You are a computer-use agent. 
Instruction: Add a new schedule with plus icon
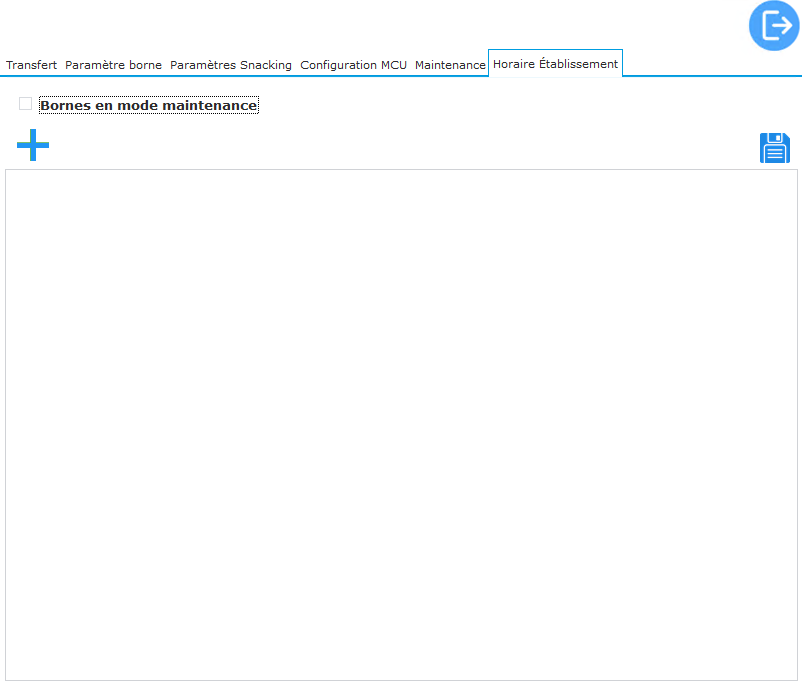point(33,145)
